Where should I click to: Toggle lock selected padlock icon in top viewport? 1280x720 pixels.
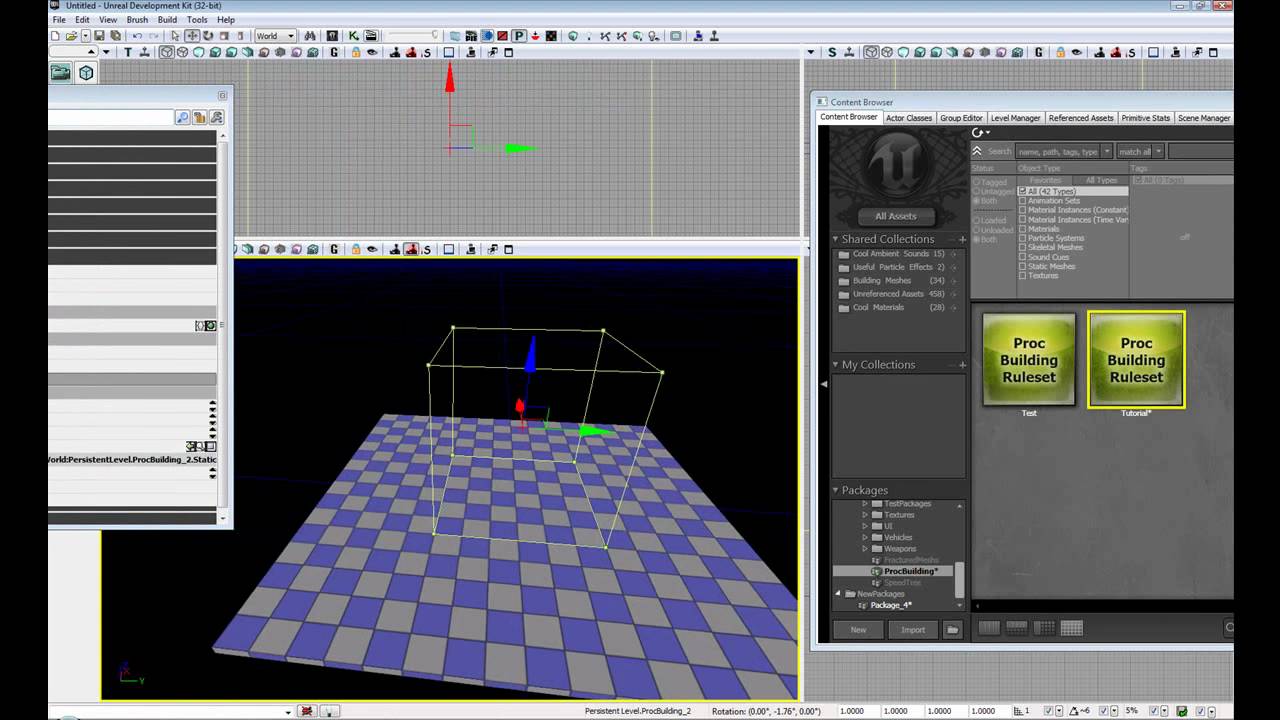pyautogui.click(x=355, y=52)
